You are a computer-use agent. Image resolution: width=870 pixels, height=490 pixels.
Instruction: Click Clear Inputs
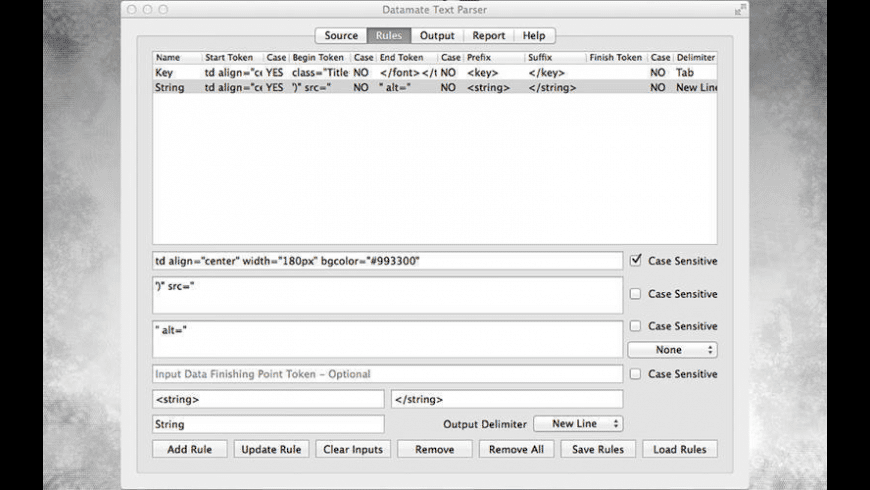coord(353,449)
